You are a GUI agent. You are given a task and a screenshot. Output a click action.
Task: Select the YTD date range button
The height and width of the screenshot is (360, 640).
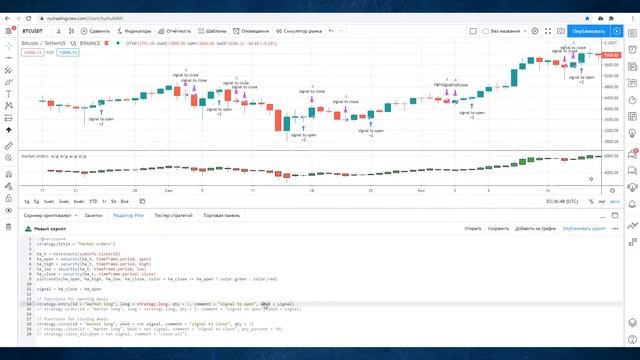(93, 202)
